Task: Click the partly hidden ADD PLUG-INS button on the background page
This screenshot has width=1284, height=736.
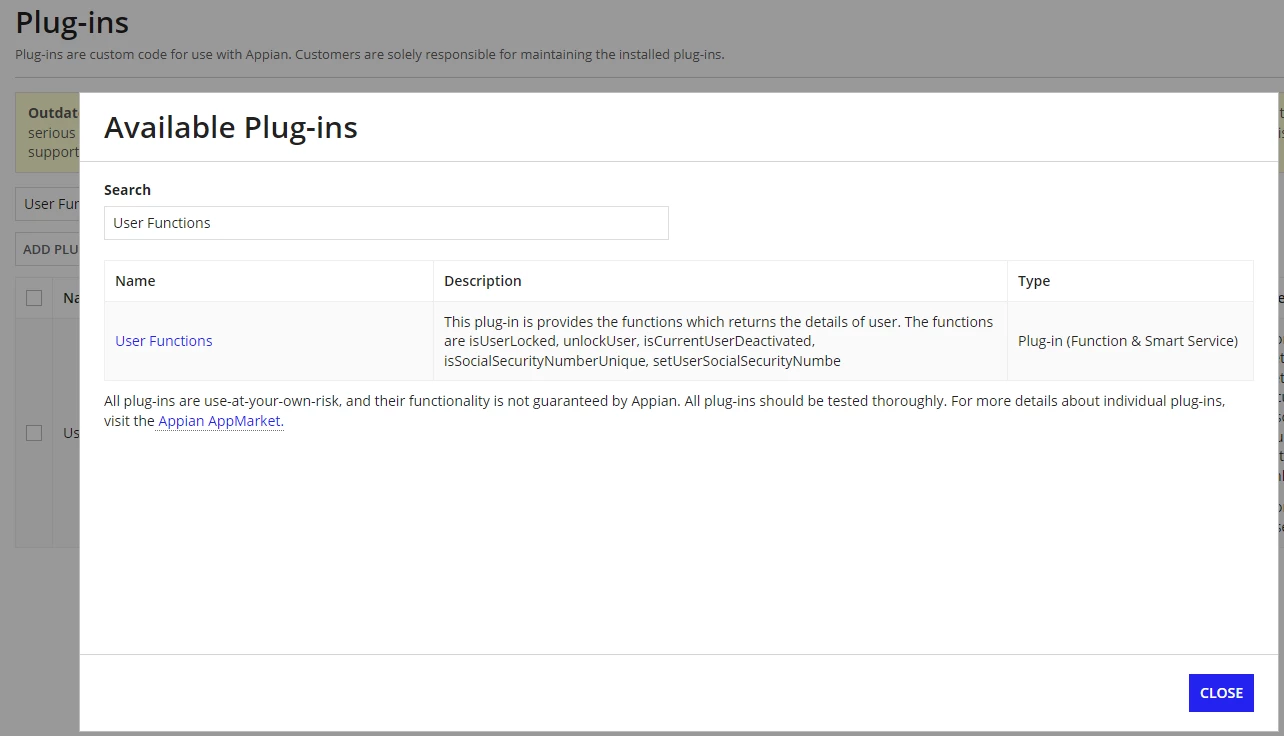Action: pyautogui.click(x=48, y=249)
